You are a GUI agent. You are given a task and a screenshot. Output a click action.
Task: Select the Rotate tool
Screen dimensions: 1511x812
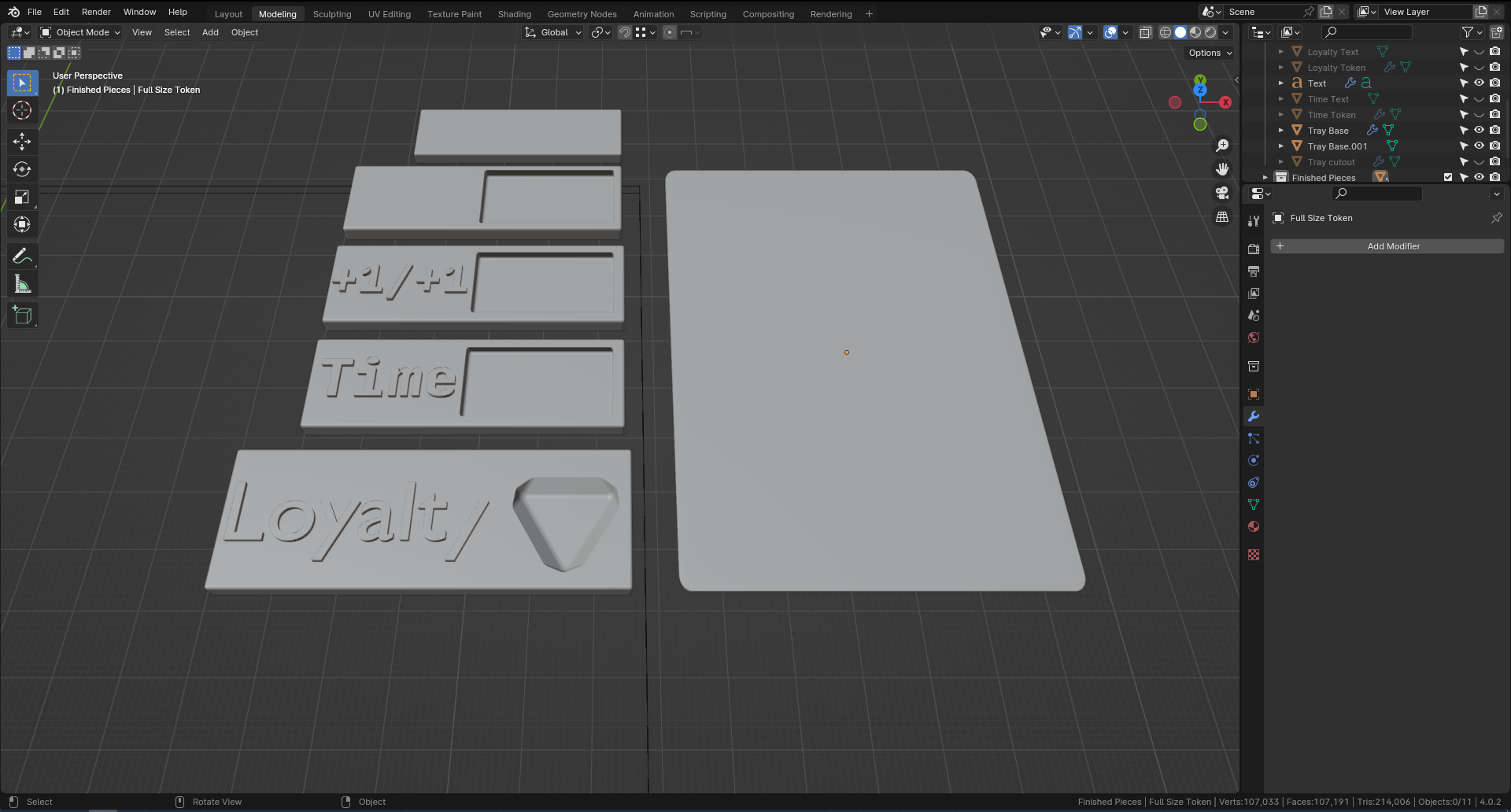(22, 168)
